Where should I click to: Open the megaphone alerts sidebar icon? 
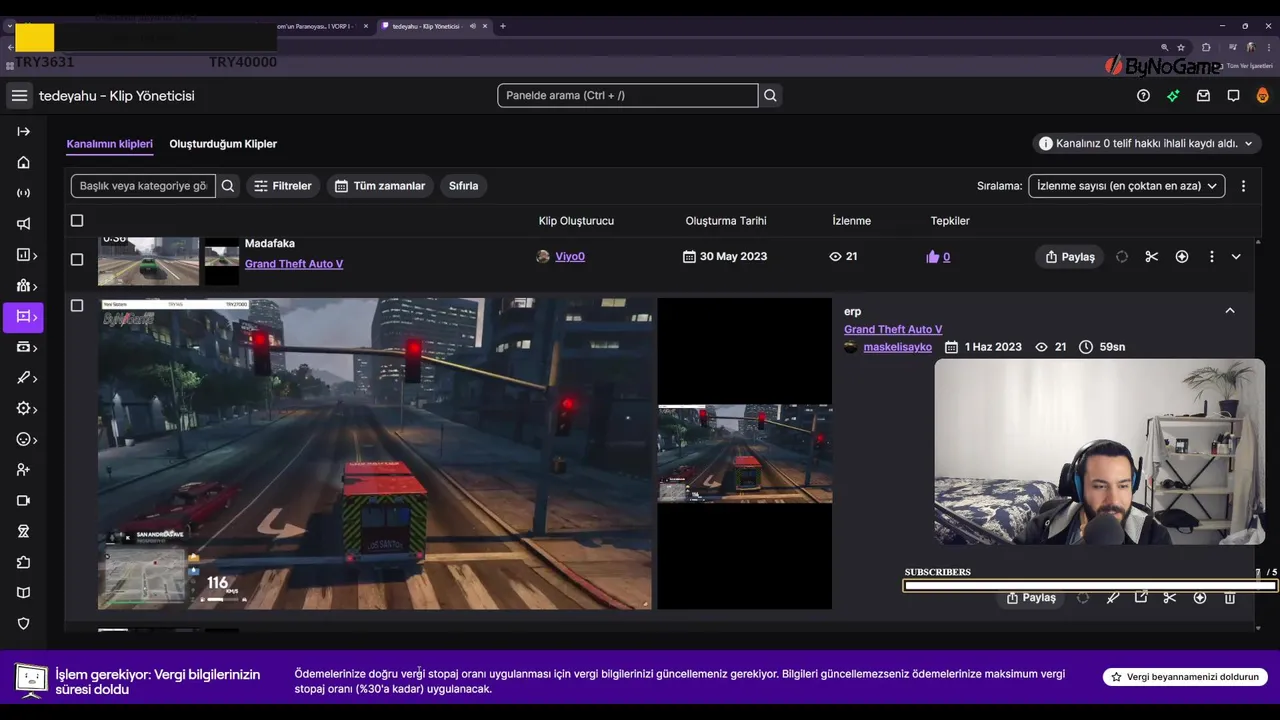[x=23, y=224]
